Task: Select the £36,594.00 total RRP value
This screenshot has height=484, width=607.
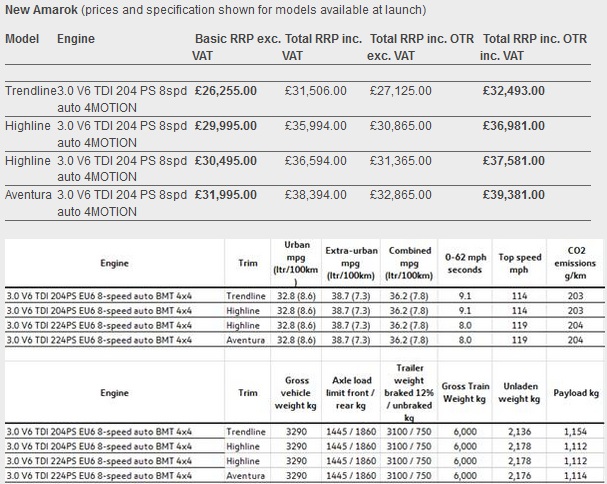Action: (x=316, y=160)
